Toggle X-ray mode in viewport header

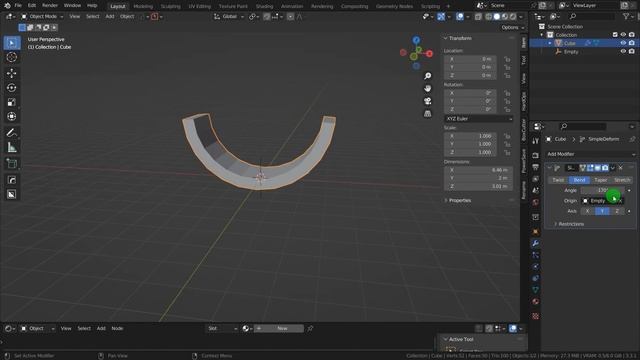(478, 17)
